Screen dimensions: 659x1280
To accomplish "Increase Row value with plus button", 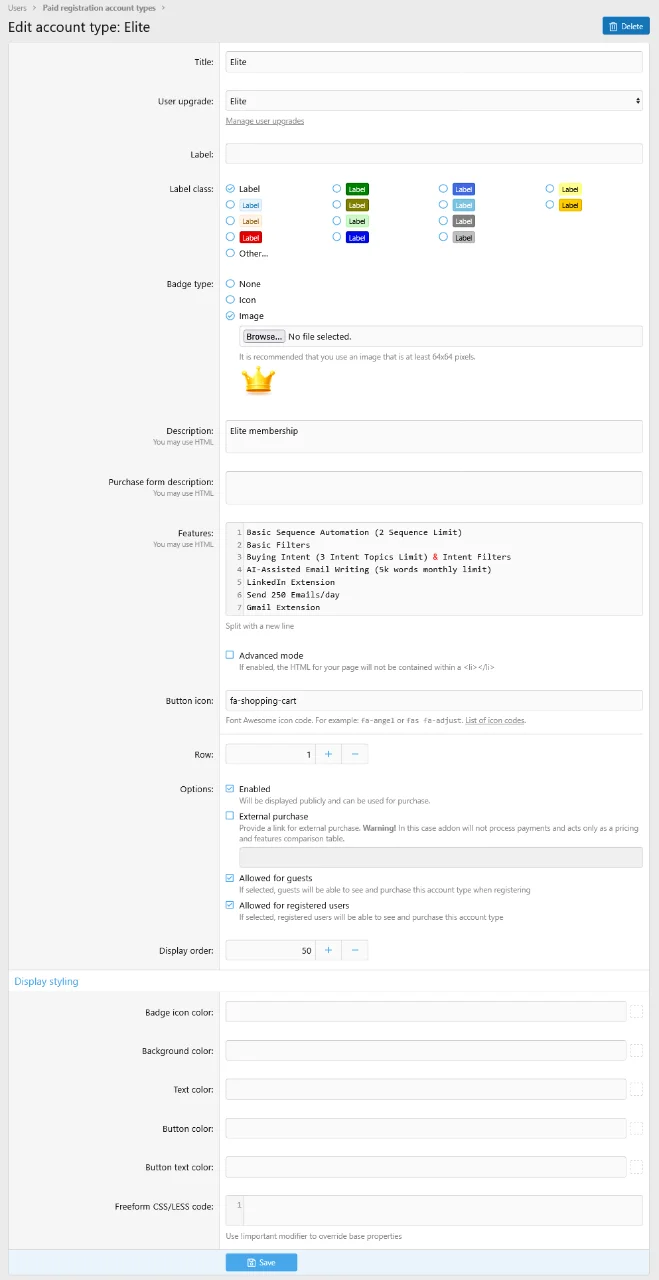I will pyautogui.click(x=328, y=754).
